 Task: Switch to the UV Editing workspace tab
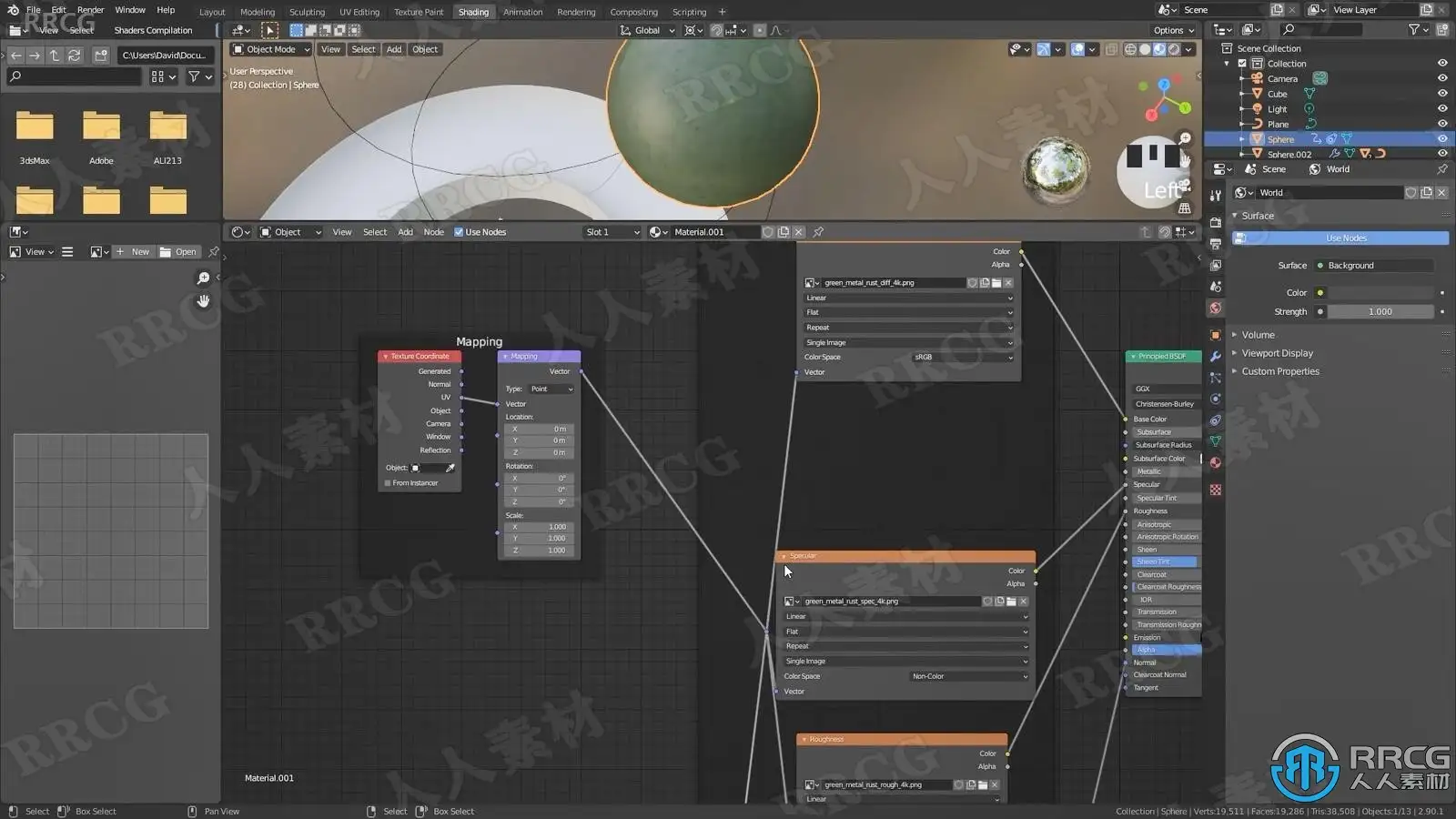[359, 12]
